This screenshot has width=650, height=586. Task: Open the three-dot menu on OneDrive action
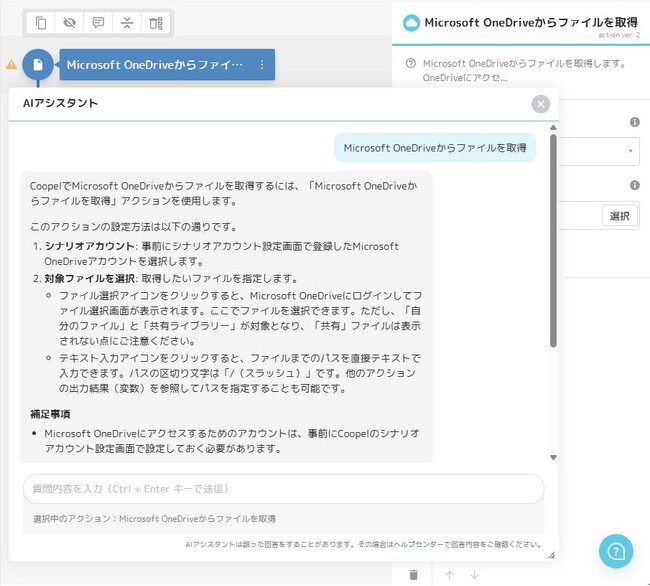point(262,65)
